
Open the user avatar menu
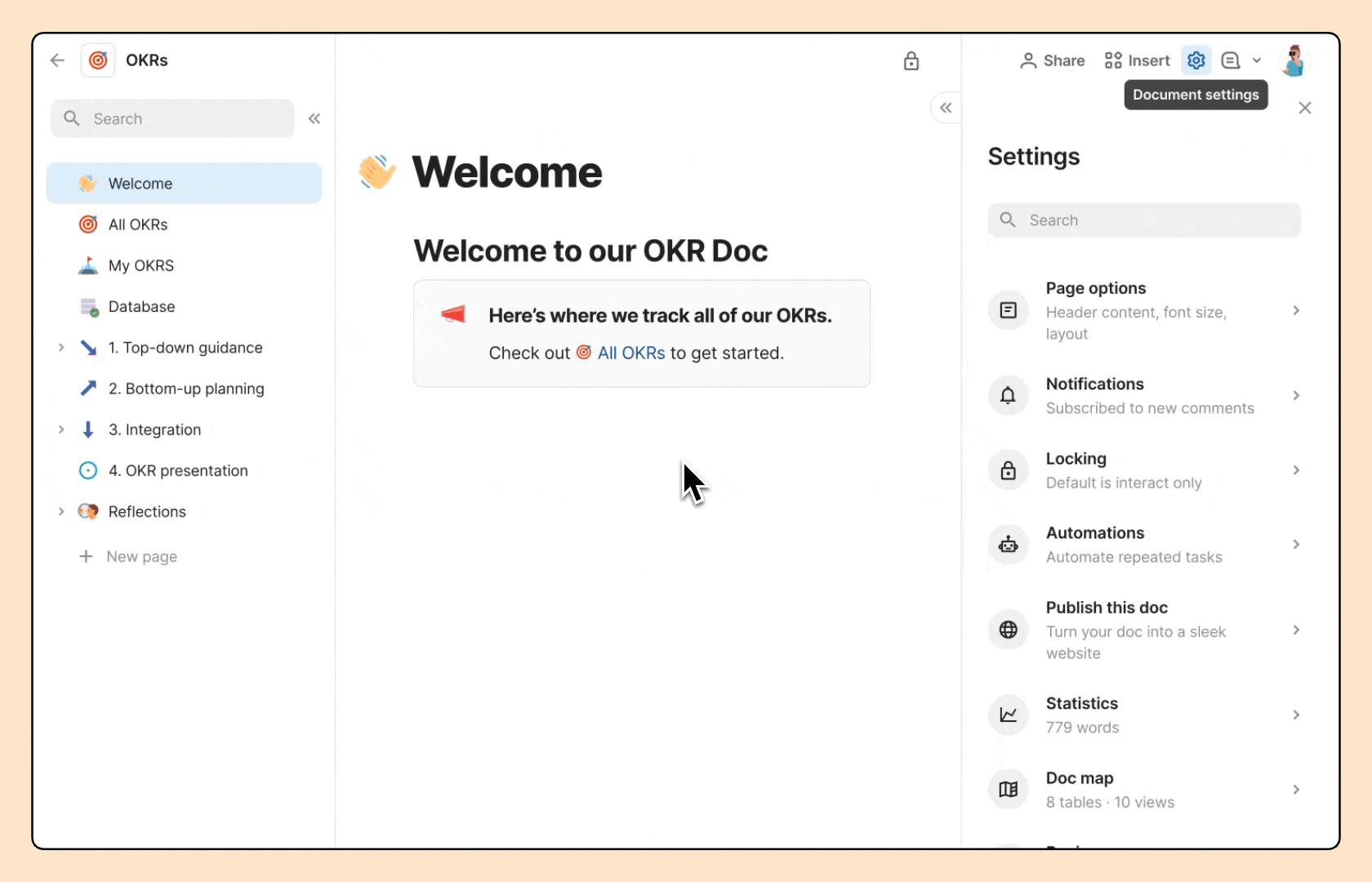[x=1294, y=60]
